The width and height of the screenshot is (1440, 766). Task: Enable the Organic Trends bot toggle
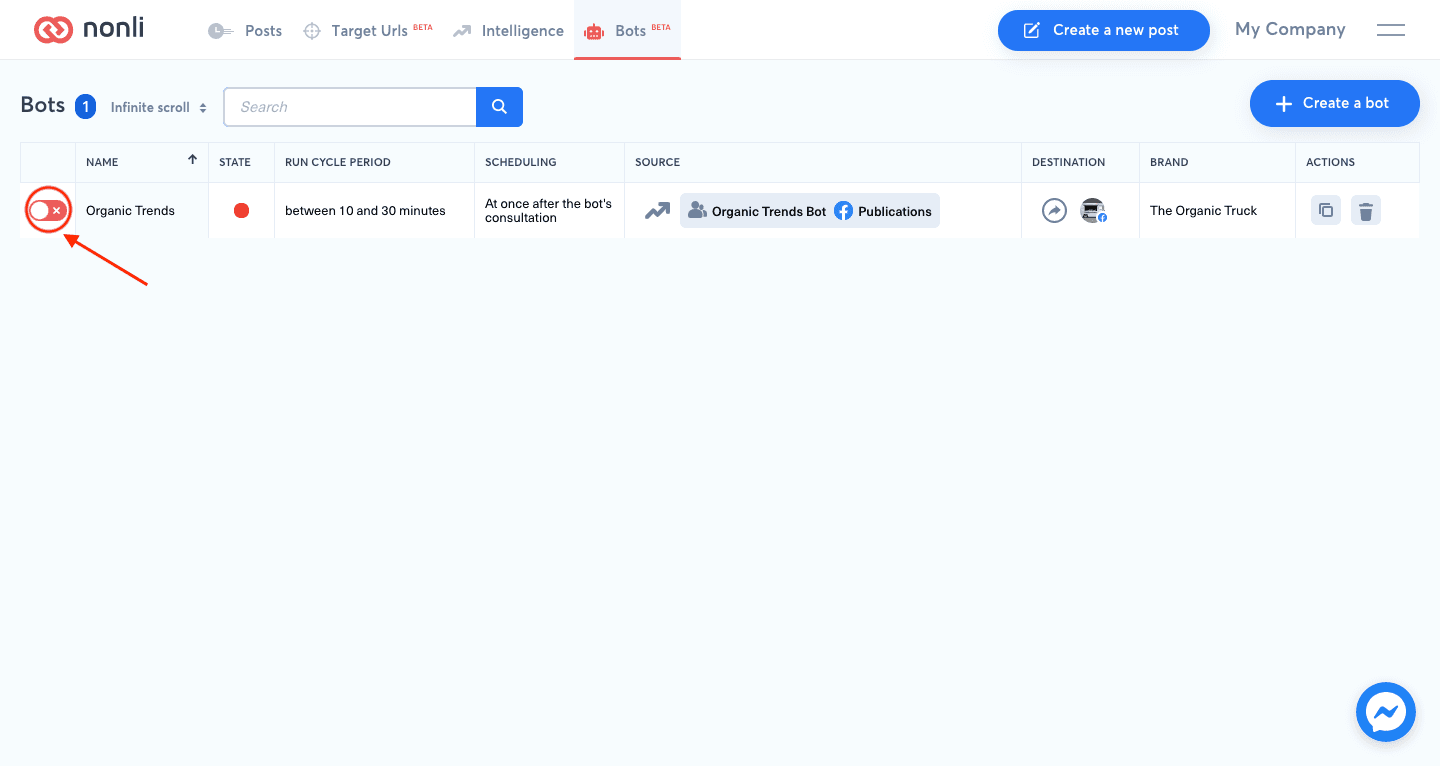pyautogui.click(x=48, y=210)
